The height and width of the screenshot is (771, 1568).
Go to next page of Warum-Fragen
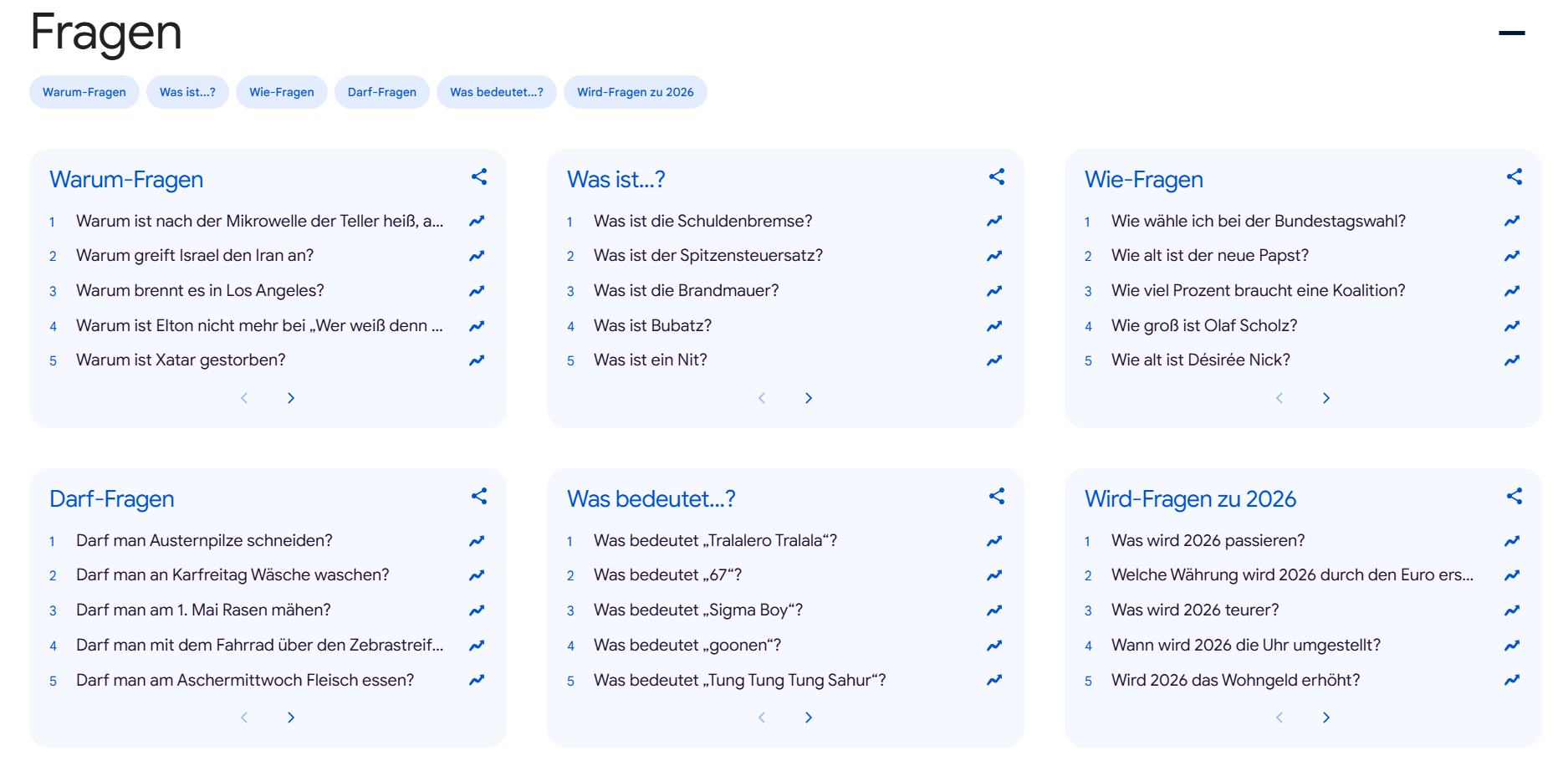291,398
